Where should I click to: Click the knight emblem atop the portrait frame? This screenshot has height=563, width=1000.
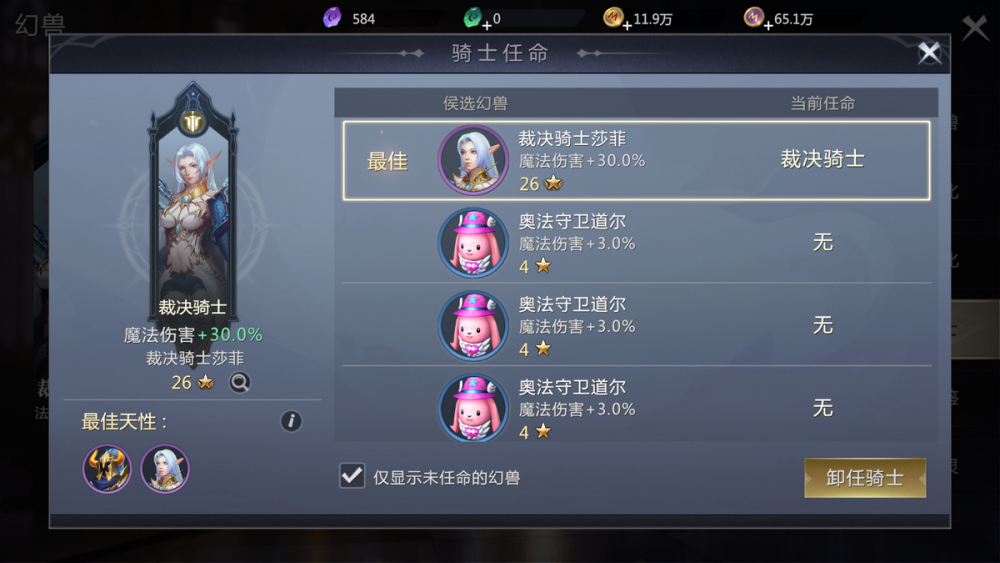(x=193, y=122)
